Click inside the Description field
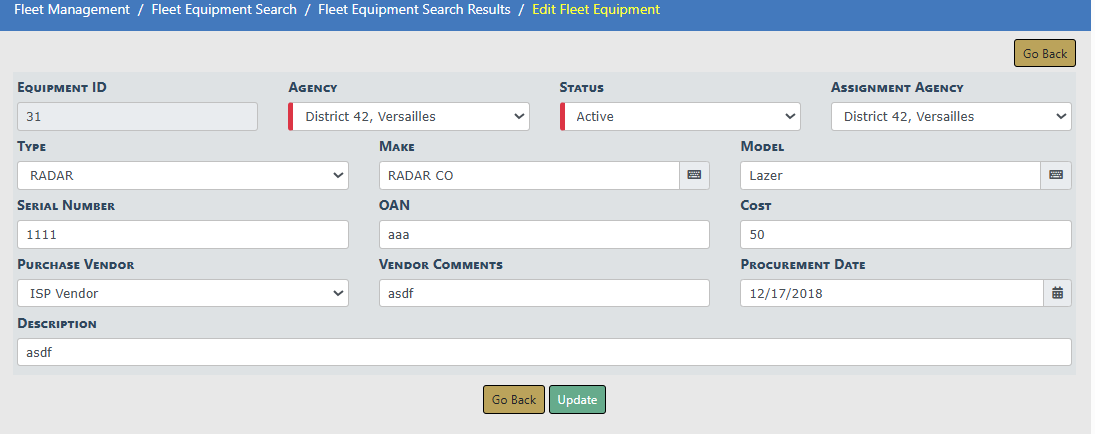The width and height of the screenshot is (1095, 434). (544, 352)
